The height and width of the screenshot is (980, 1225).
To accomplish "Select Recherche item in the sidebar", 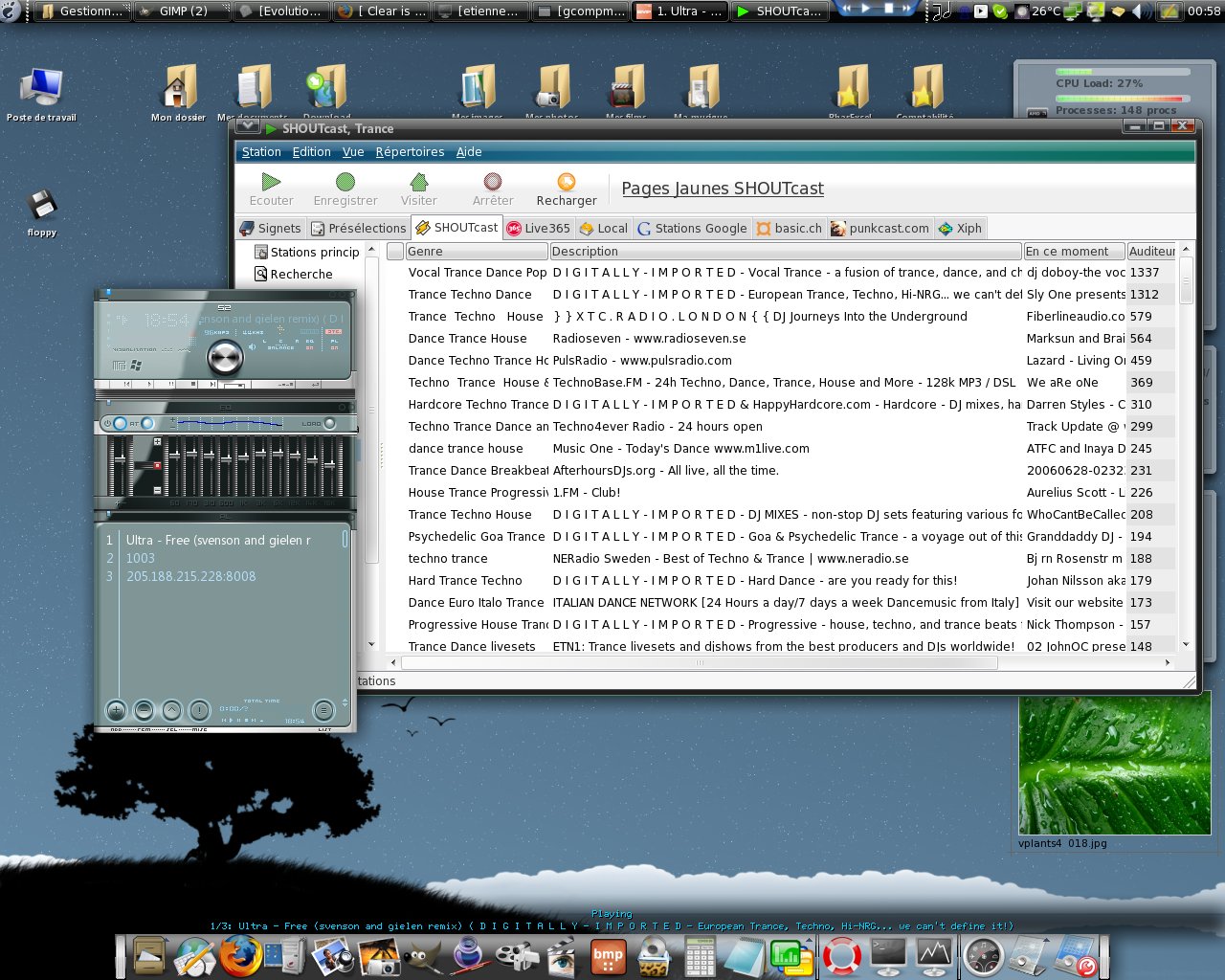I will pos(293,274).
